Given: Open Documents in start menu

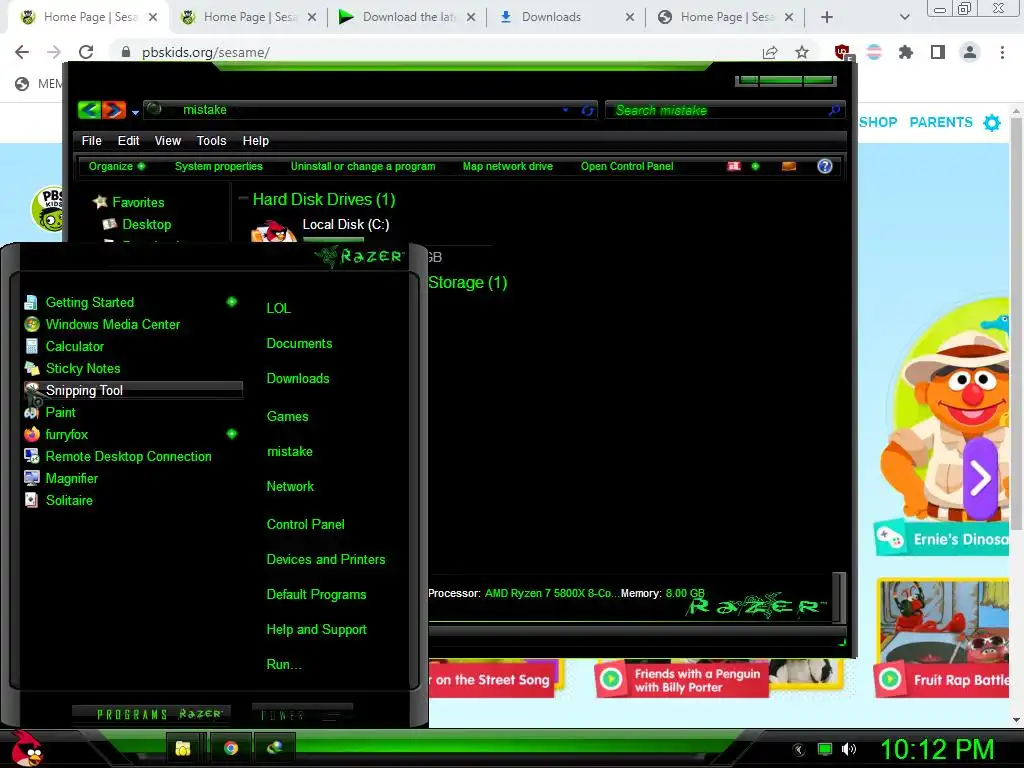Looking at the screenshot, I should coord(299,344).
